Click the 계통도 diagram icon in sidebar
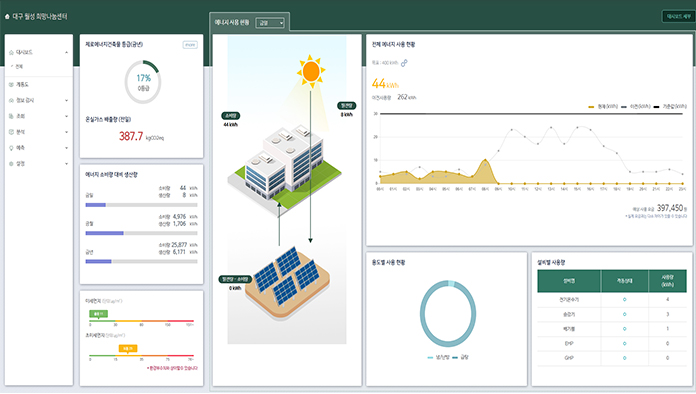 11,84
